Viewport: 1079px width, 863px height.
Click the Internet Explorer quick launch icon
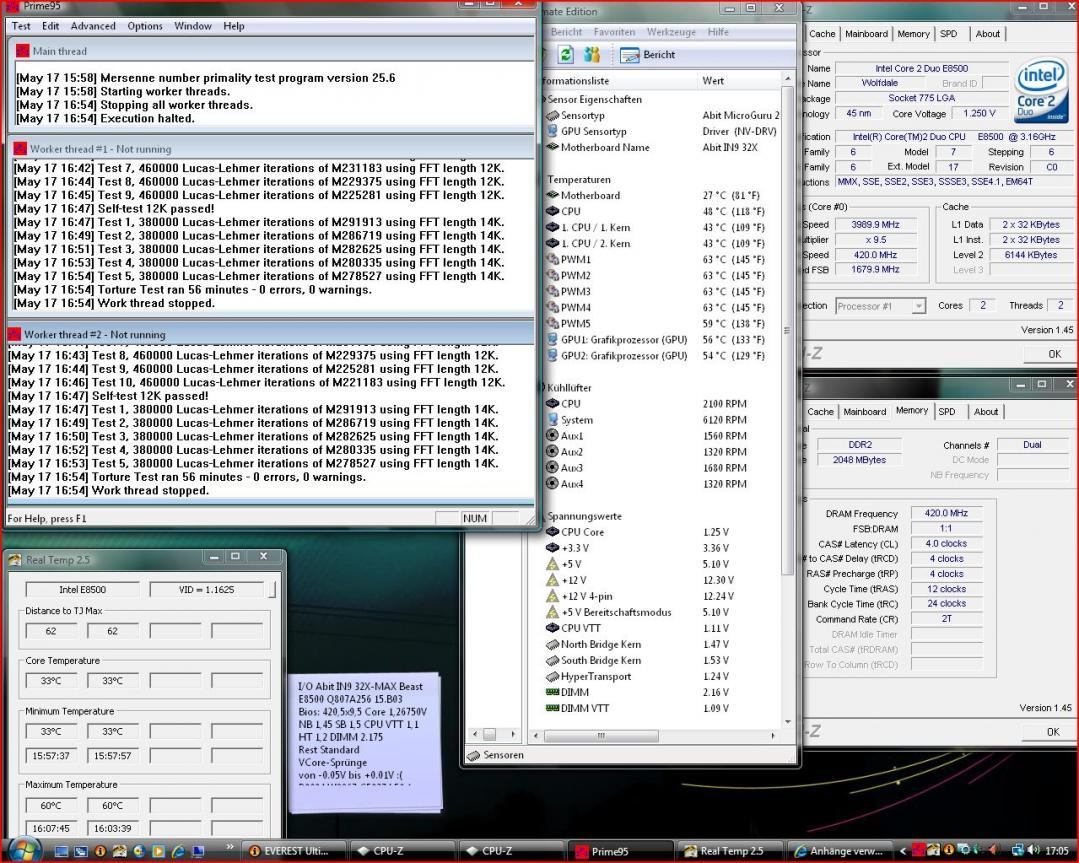pos(178,851)
